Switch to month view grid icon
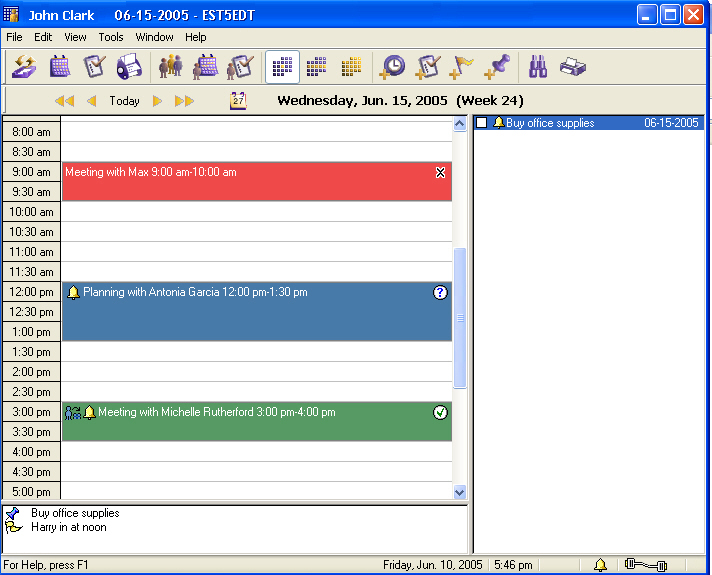Screen dimensions: 712x575 click(x=351, y=67)
